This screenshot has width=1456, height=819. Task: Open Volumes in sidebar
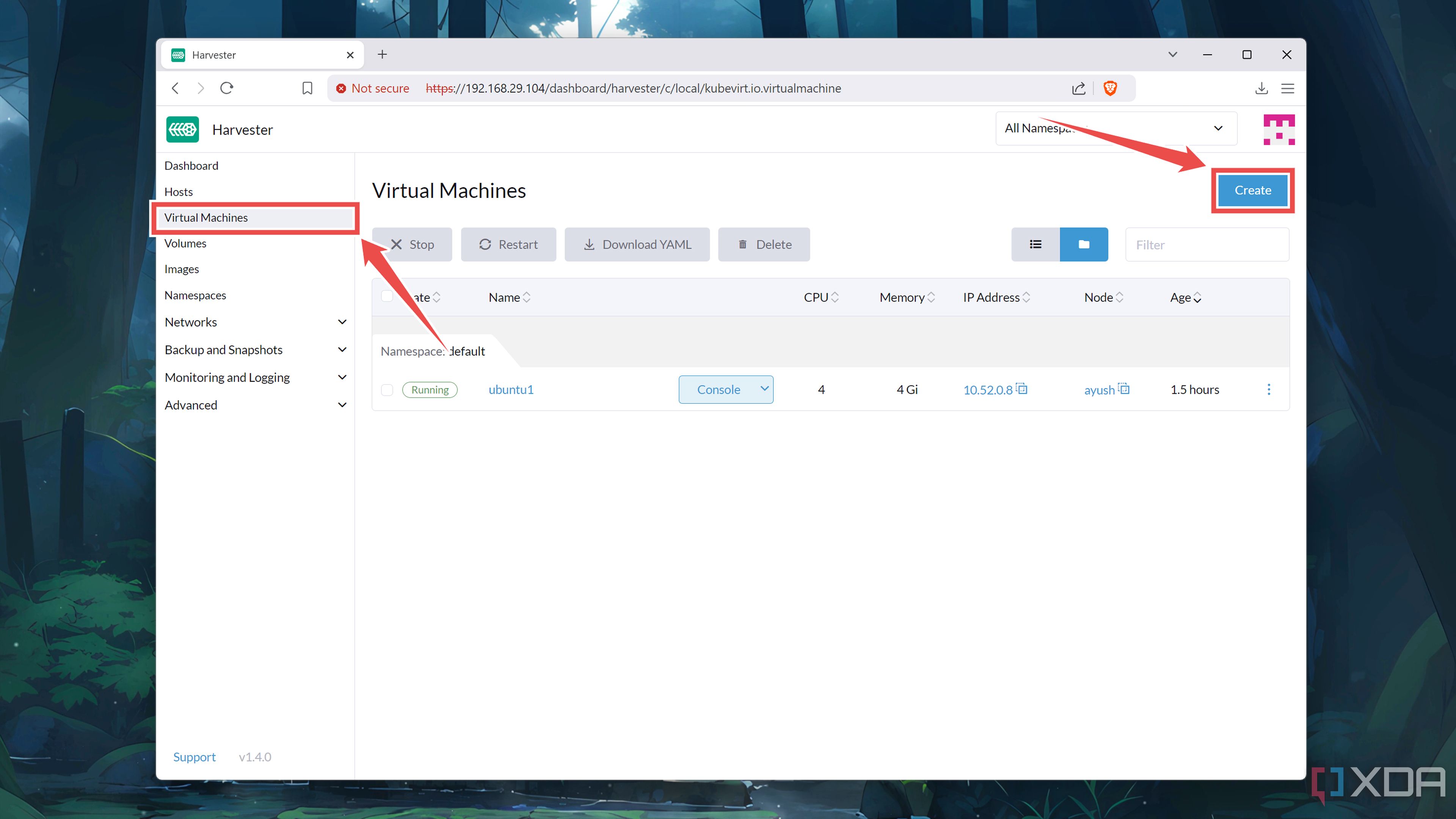coord(185,243)
